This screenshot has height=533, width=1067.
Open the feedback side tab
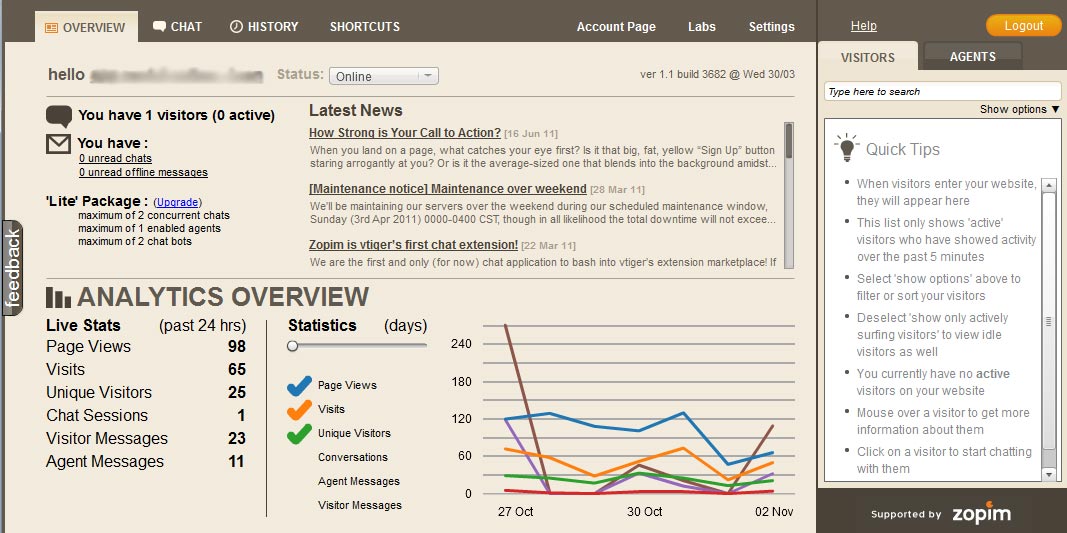[12, 268]
